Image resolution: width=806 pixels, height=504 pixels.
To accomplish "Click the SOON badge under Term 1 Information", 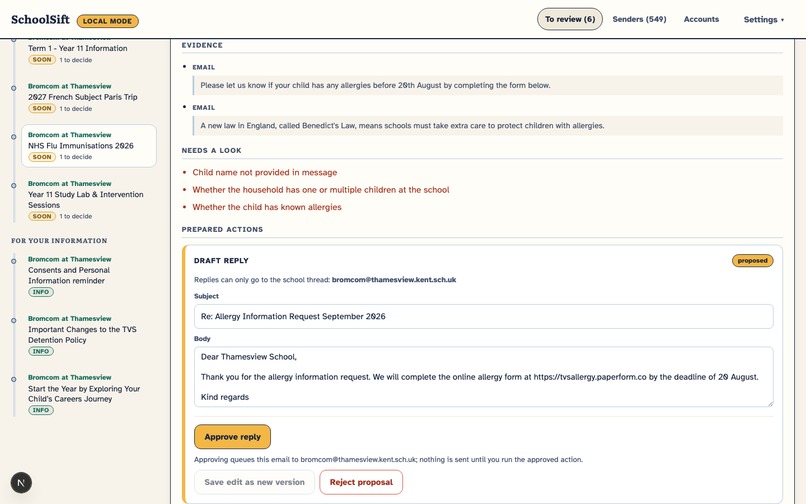I will point(42,60).
